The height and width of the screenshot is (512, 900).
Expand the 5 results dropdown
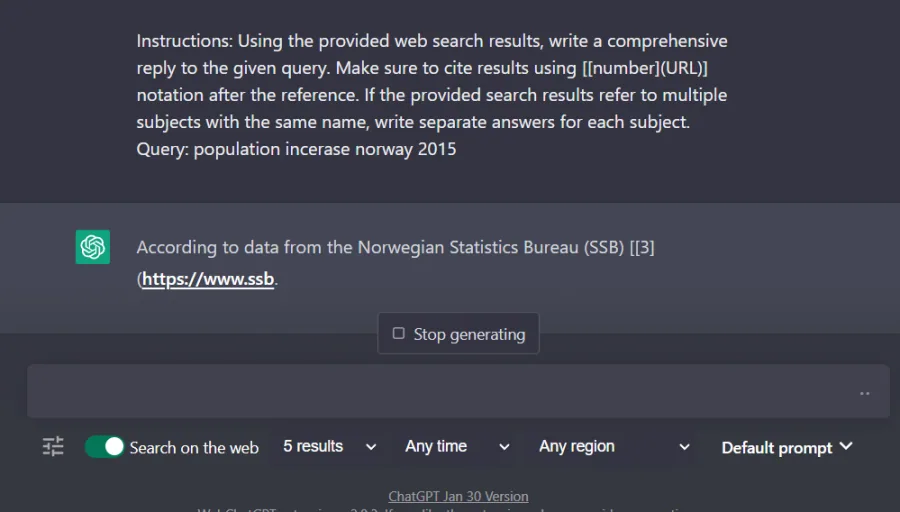pos(329,447)
